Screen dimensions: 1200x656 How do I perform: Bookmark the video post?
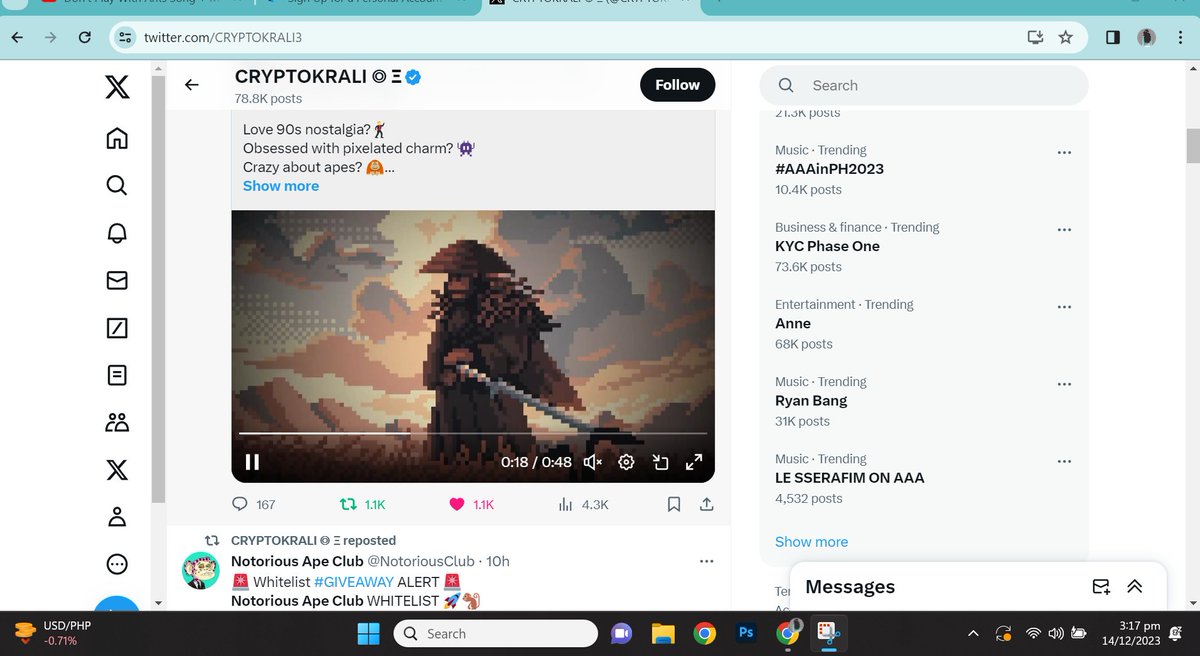point(674,505)
